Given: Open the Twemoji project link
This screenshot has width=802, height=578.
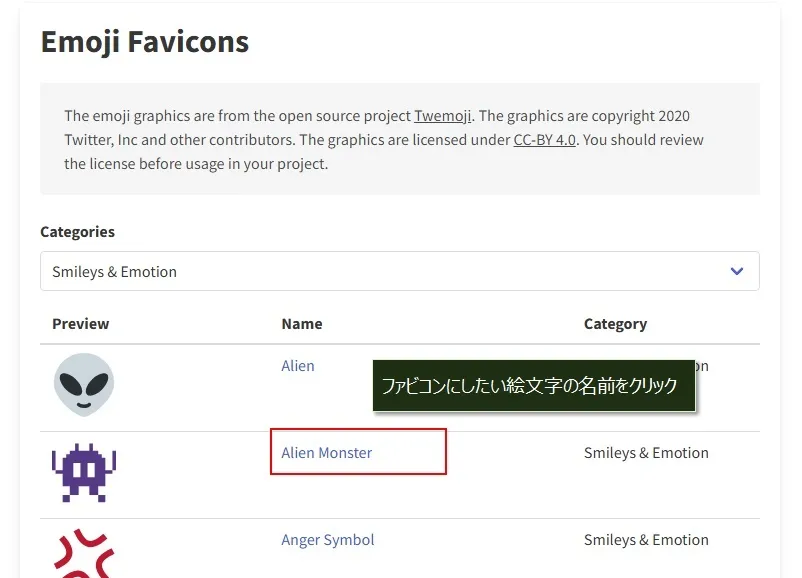Looking at the screenshot, I should [443, 116].
